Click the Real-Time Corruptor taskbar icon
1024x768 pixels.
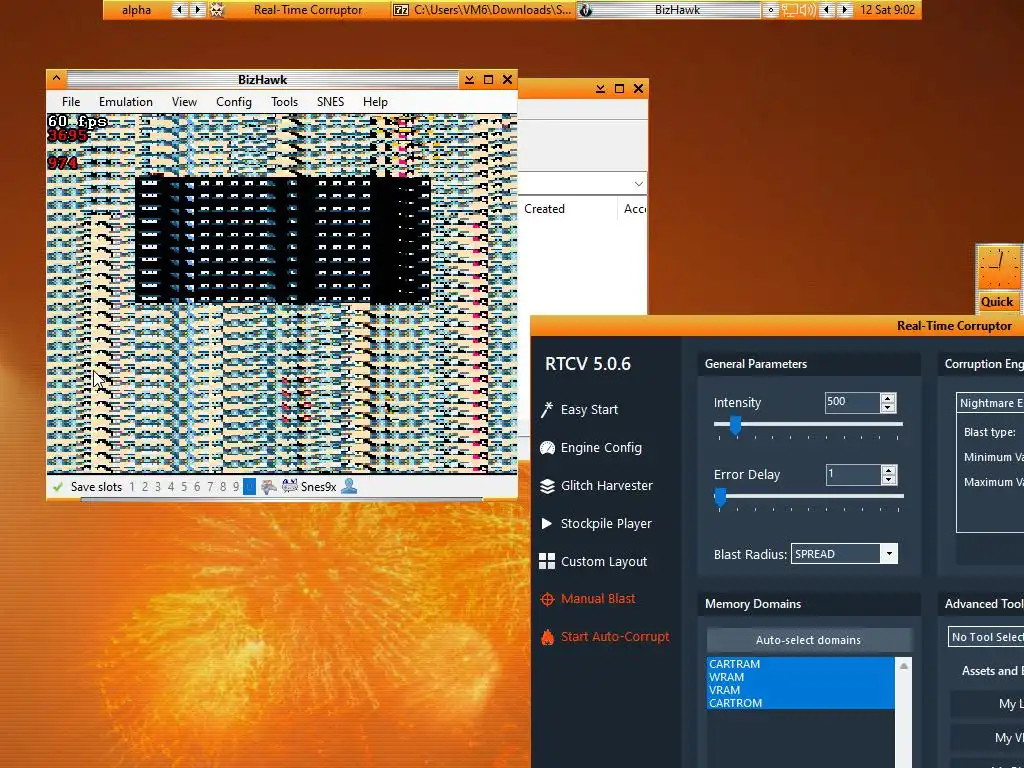[x=217, y=10]
